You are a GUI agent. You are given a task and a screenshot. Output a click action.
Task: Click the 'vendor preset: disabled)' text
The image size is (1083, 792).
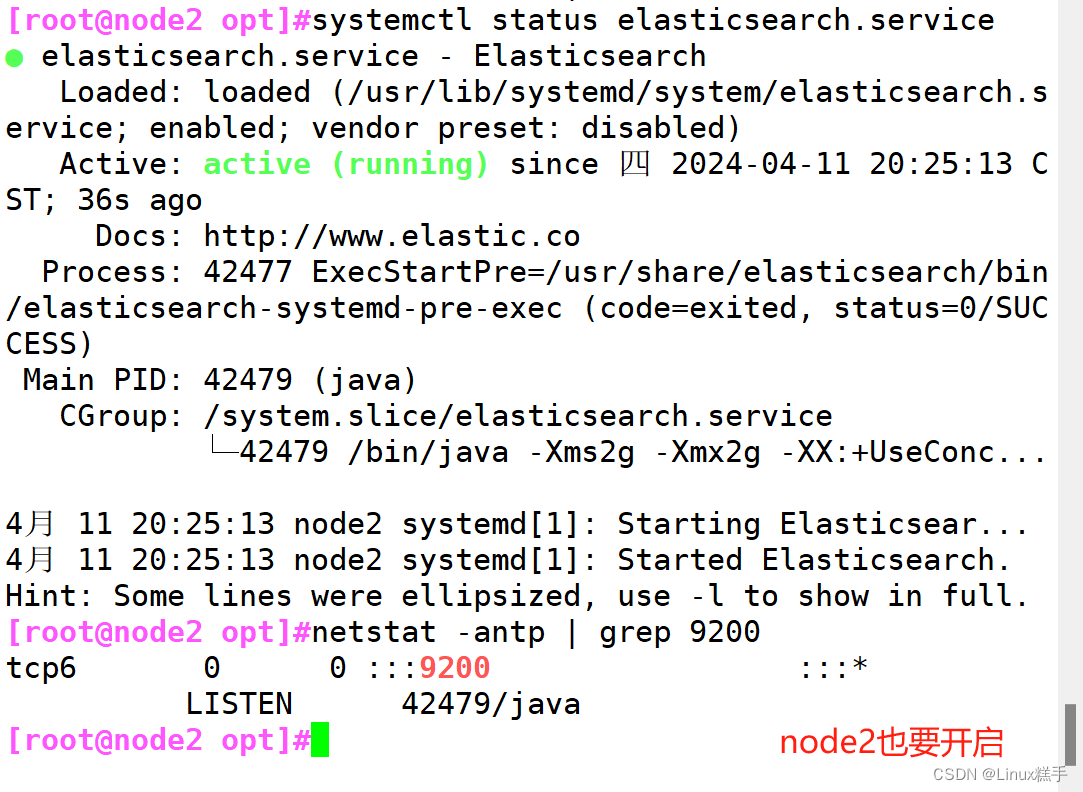click(526, 128)
